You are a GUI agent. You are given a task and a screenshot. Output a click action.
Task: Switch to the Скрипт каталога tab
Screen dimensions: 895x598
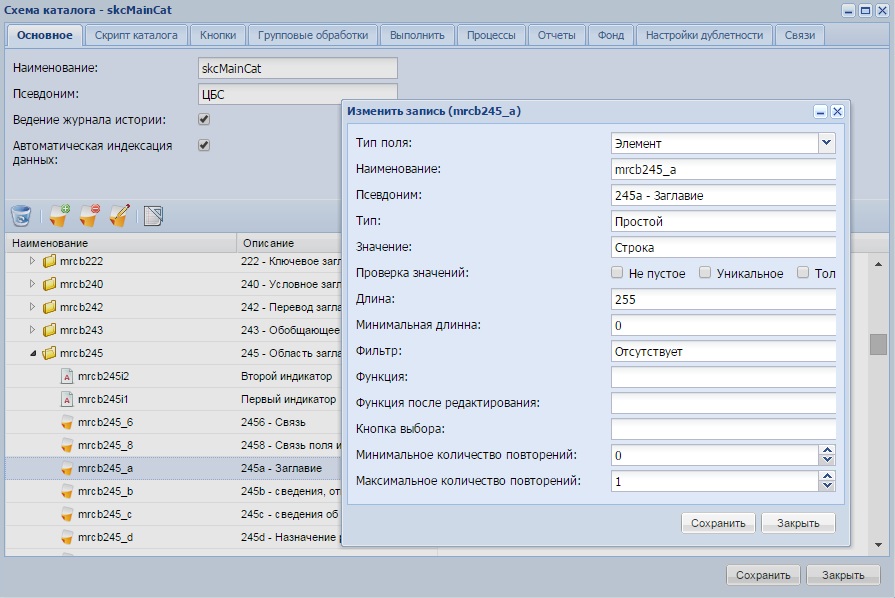pos(136,35)
